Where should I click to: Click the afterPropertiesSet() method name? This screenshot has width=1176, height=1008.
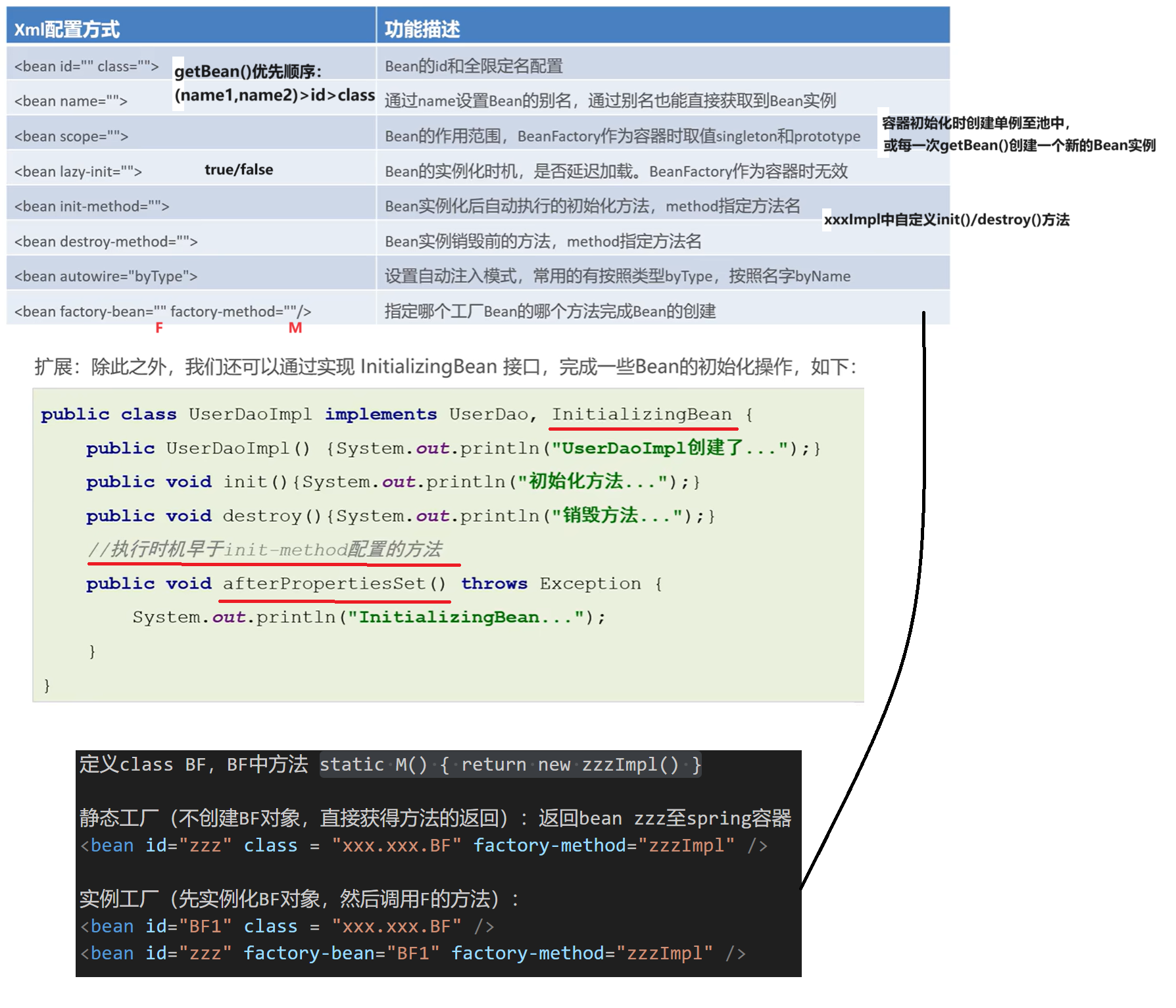point(334,583)
